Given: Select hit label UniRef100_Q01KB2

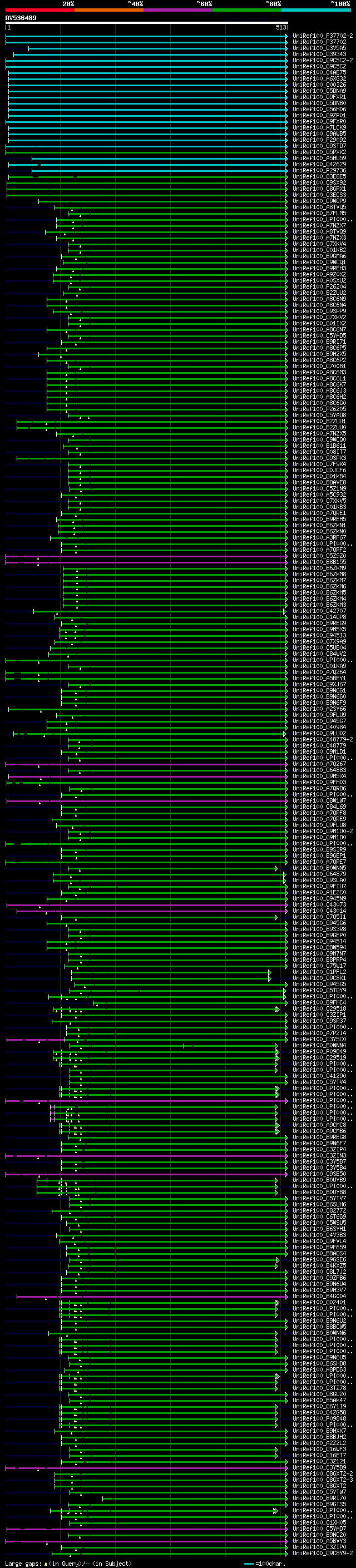Looking at the screenshot, I should pos(319,250).
